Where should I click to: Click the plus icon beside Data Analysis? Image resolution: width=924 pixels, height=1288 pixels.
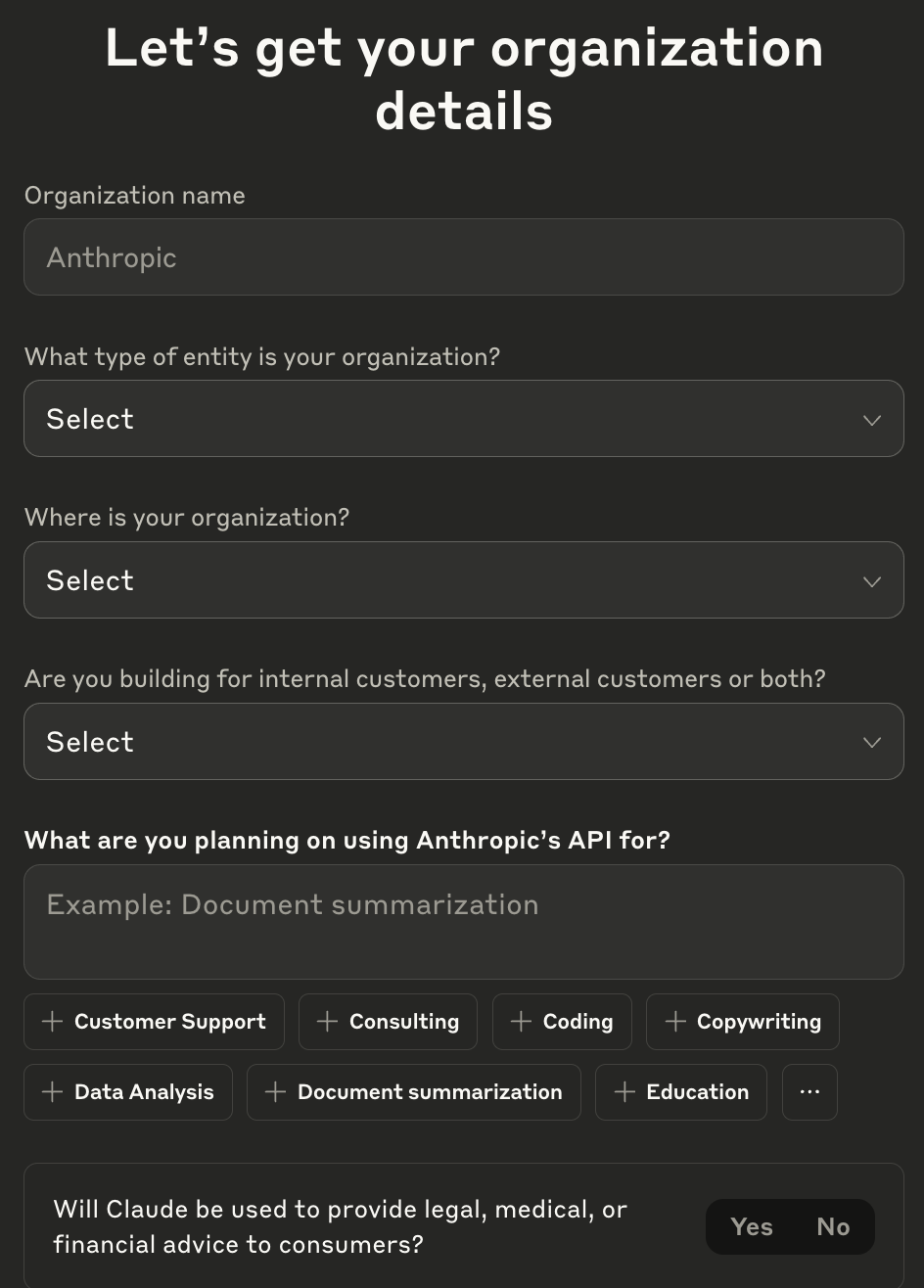click(x=52, y=1092)
